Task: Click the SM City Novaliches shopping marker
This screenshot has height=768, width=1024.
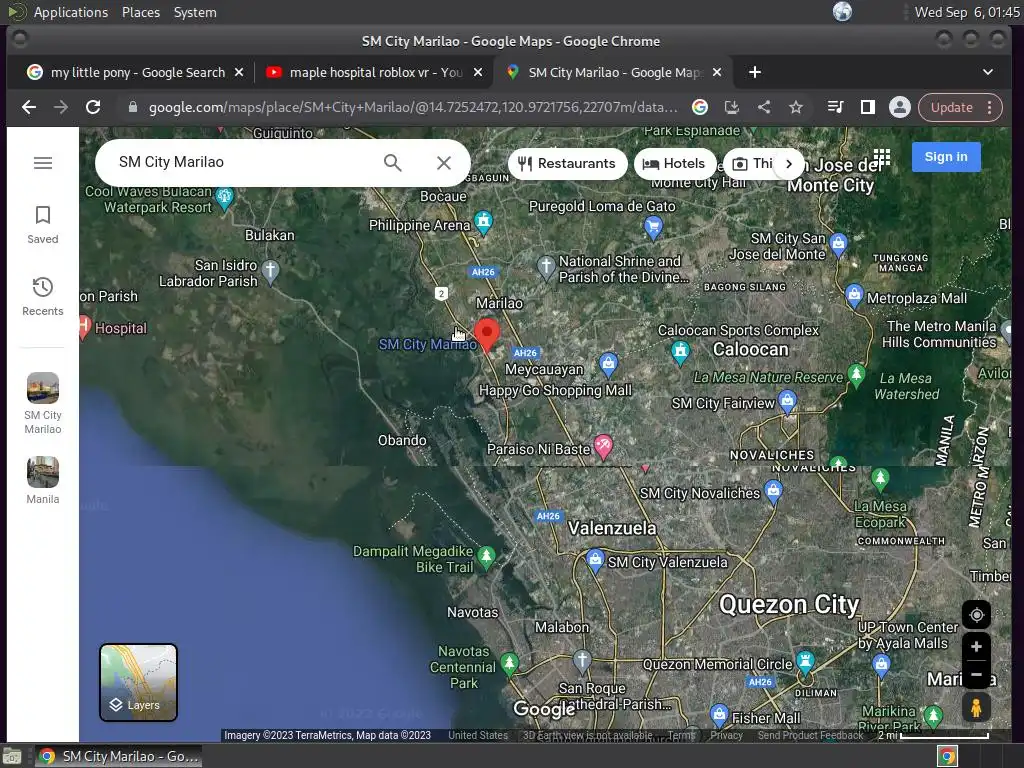Action: [773, 491]
